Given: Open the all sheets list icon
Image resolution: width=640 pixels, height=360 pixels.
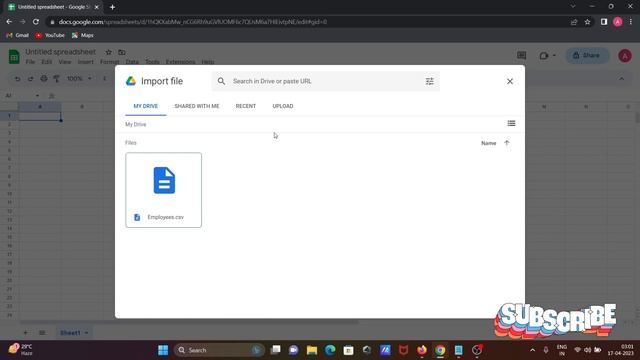Looking at the screenshot, I should pos(42,333).
